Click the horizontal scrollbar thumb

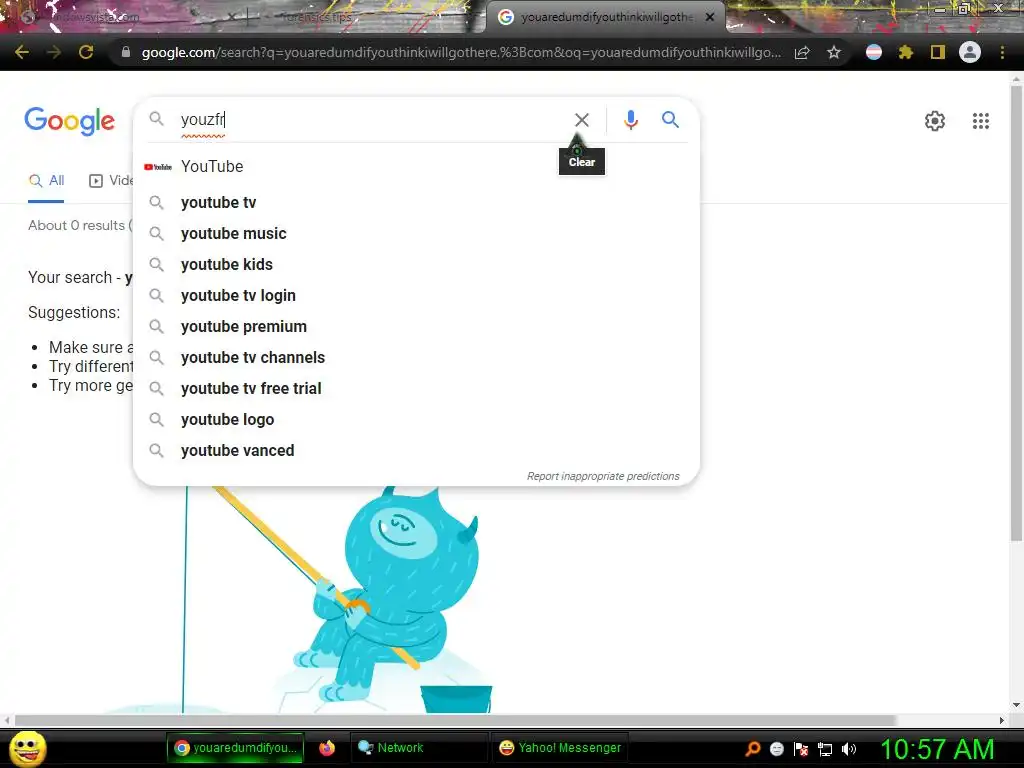455,720
